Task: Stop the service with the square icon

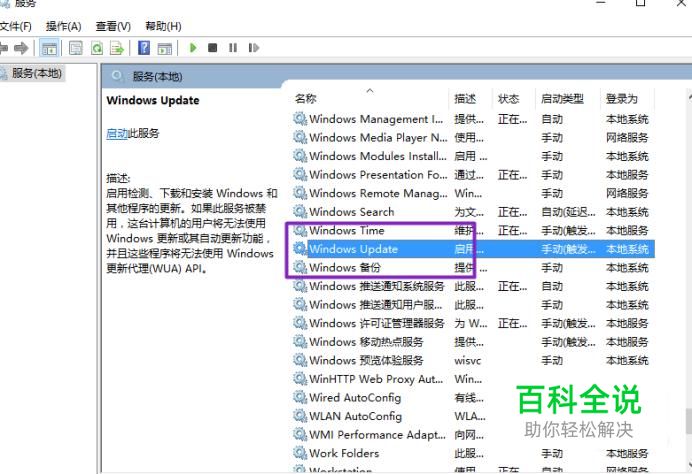Action: click(x=212, y=48)
